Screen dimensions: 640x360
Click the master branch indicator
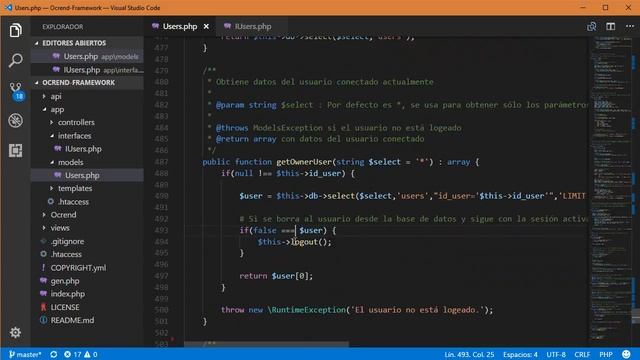click(x=25, y=354)
